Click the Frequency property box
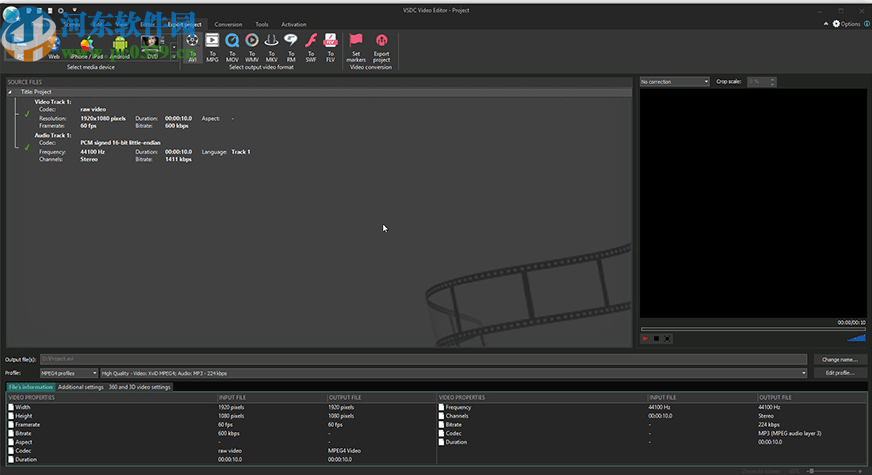Image resolution: width=872 pixels, height=475 pixels. point(442,407)
